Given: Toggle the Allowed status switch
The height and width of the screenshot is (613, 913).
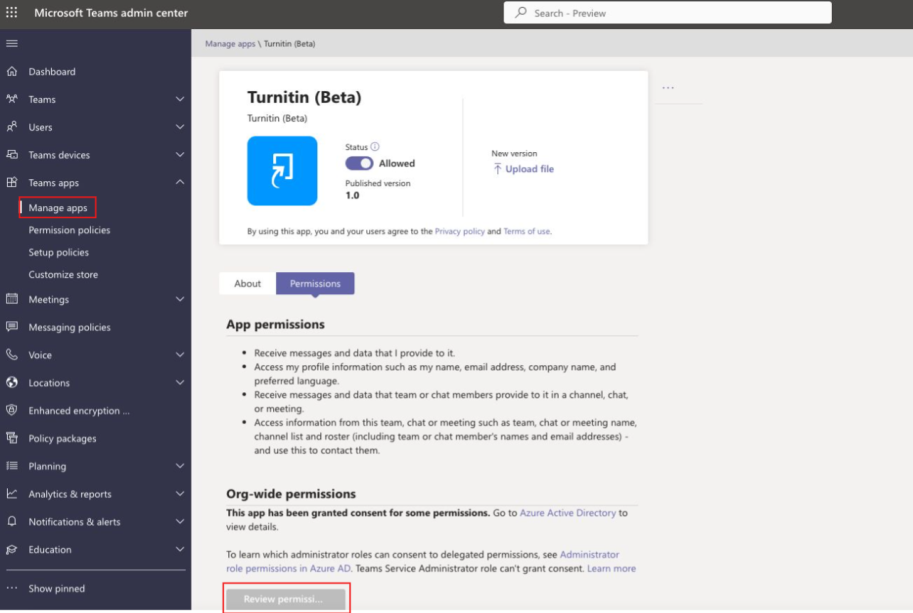Looking at the screenshot, I should pos(359,164).
